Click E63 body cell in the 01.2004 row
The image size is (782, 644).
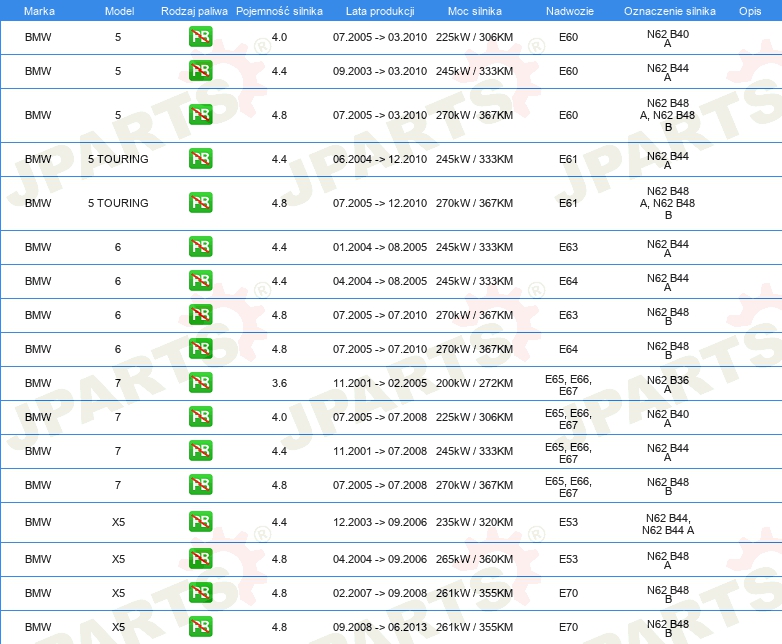568,247
